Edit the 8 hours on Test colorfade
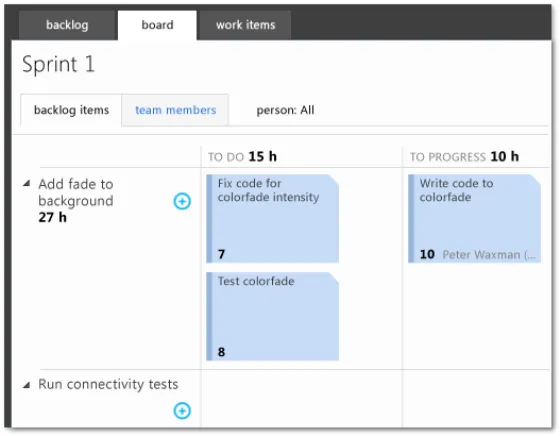The height and width of the screenshot is (436, 560). [221, 352]
